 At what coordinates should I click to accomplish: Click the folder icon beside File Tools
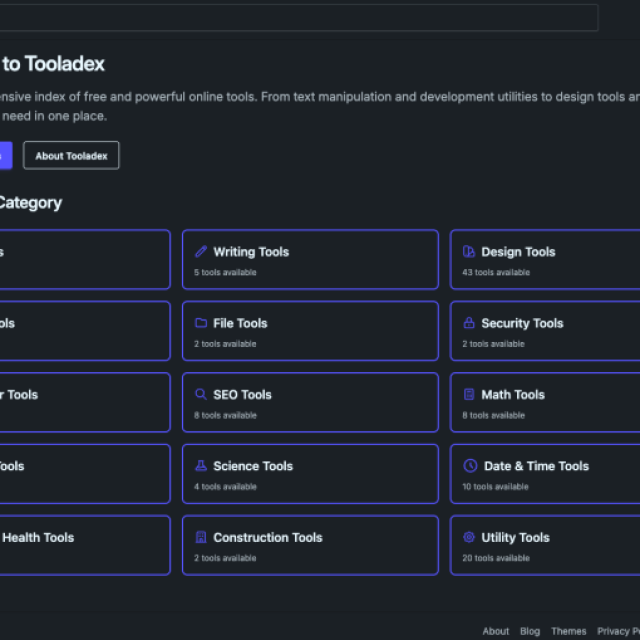tap(201, 323)
